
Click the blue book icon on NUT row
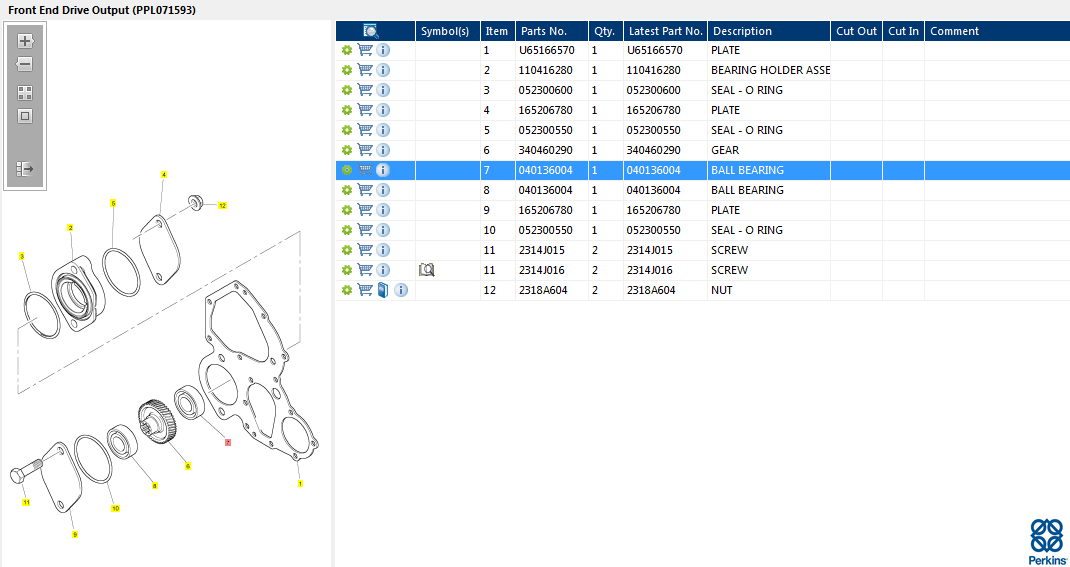coord(383,290)
